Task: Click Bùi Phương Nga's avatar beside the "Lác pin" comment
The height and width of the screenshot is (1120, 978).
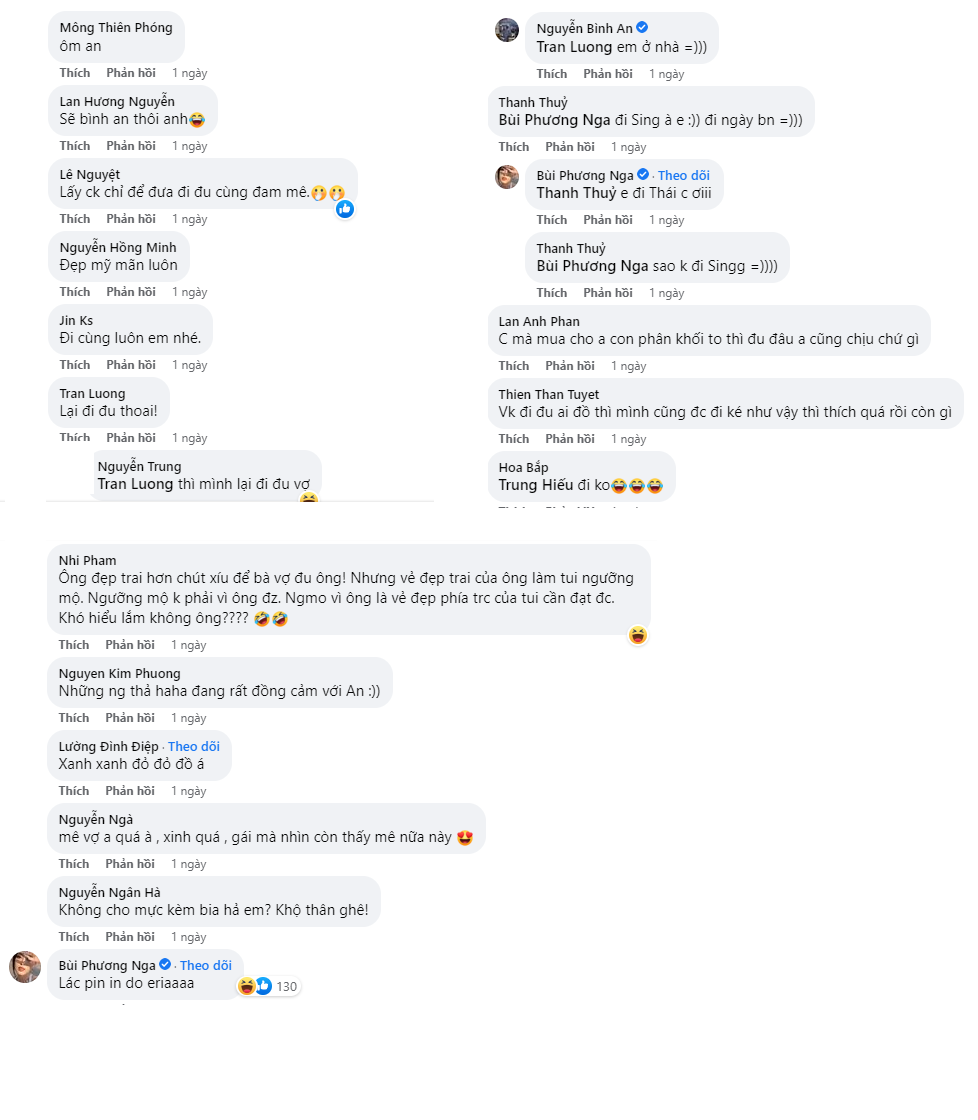Action: coord(25,967)
